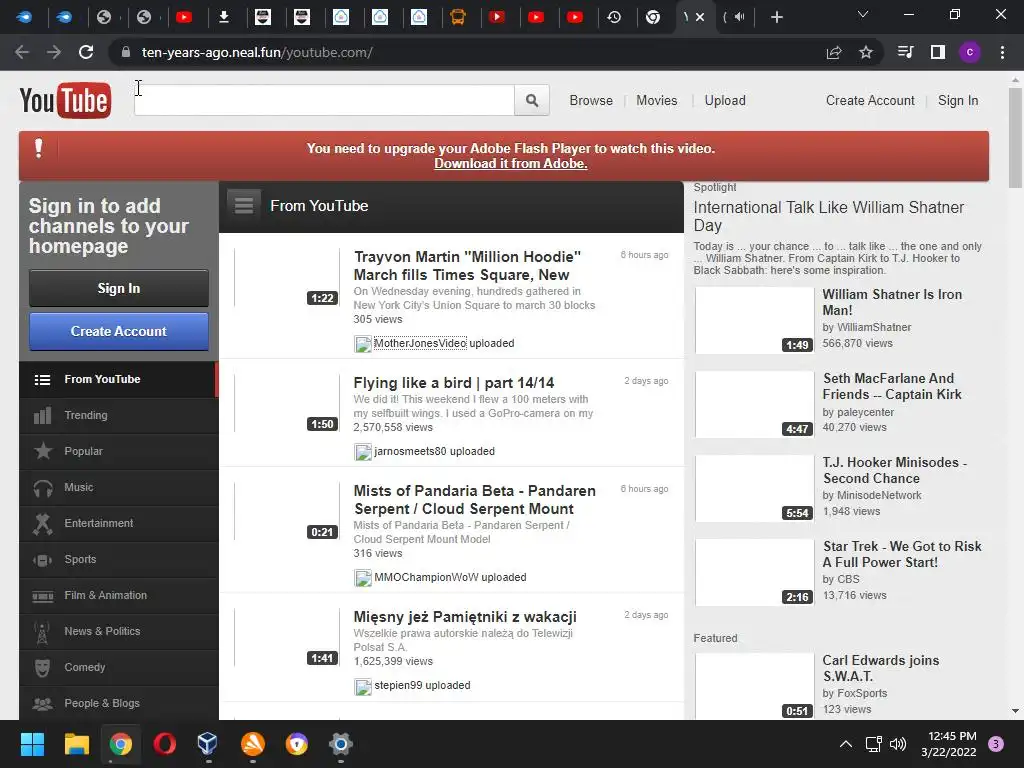Open a new browser tab with plus
This screenshot has height=768, width=1024.
(776, 17)
